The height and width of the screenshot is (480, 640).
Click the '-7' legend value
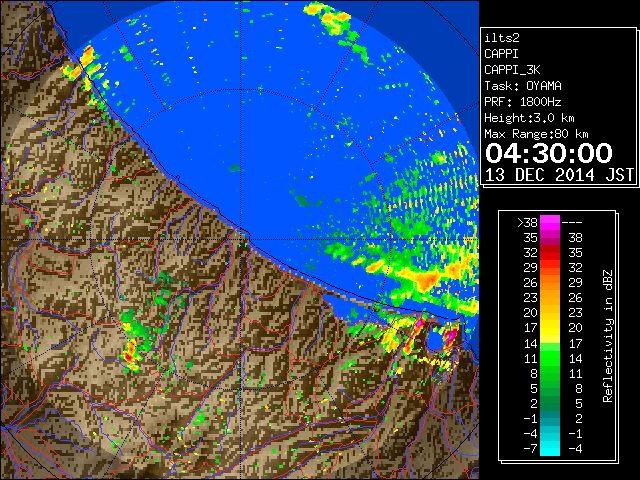(530, 449)
